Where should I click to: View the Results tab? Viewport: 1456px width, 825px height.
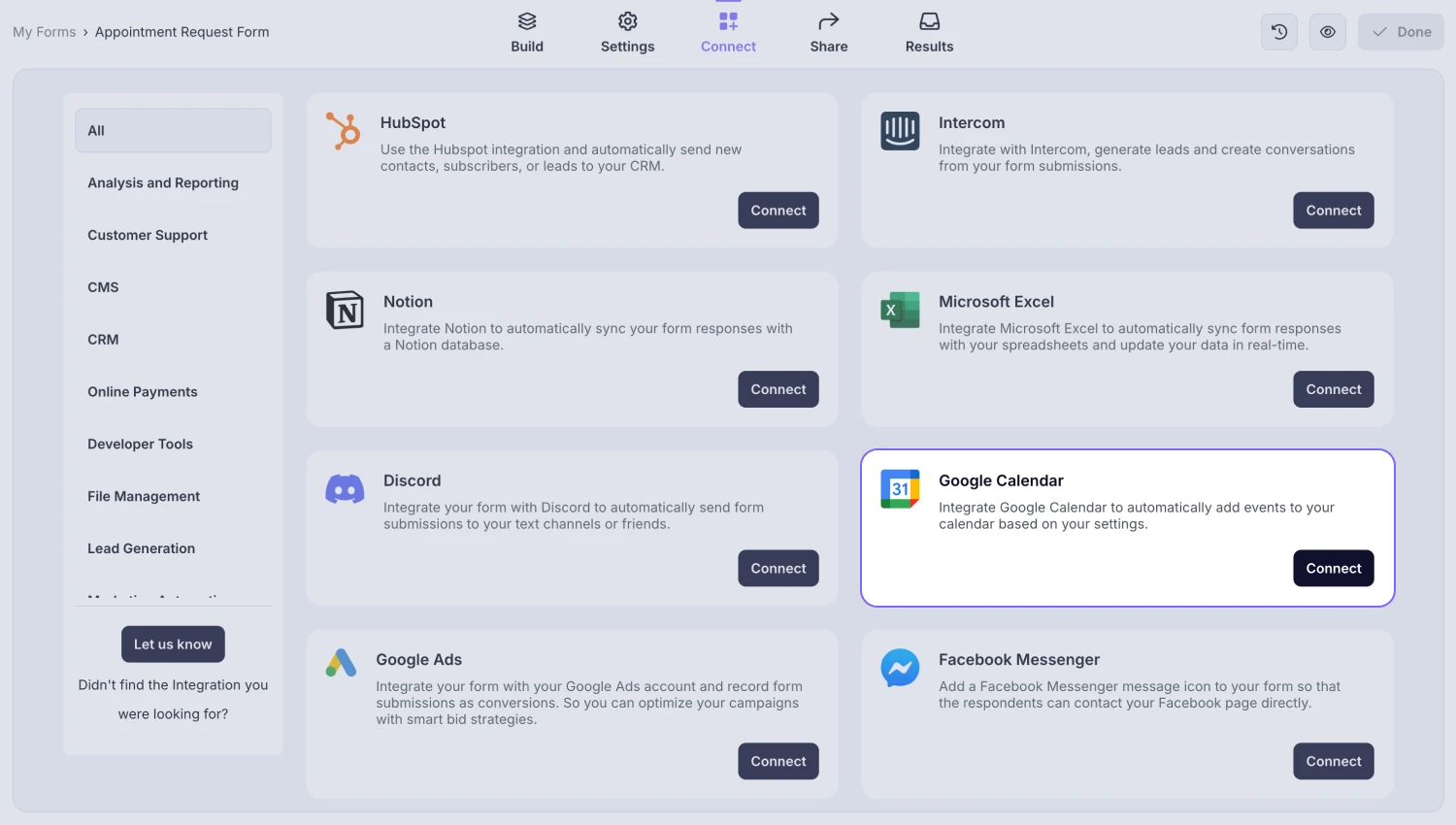[929, 32]
